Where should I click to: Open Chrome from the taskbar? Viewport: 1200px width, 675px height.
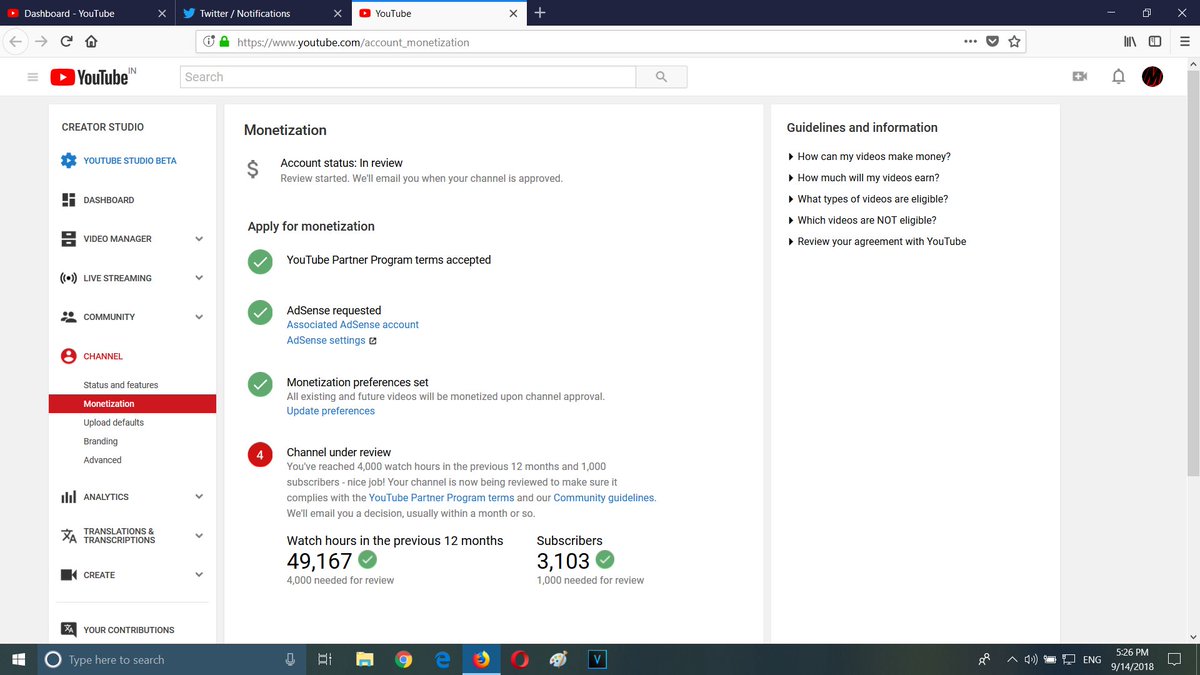(x=403, y=660)
